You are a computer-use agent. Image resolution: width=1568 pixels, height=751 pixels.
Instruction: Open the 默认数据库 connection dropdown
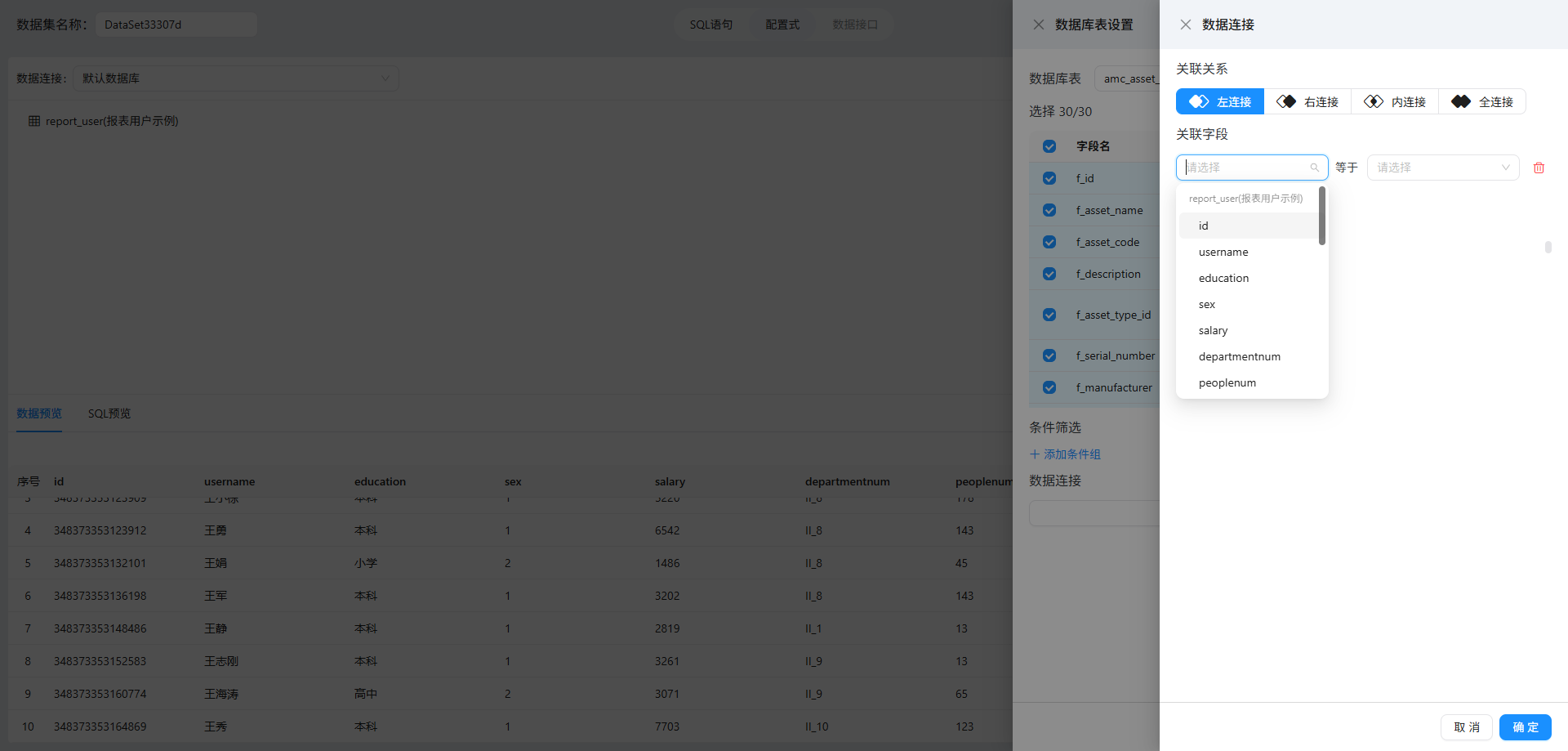click(236, 78)
